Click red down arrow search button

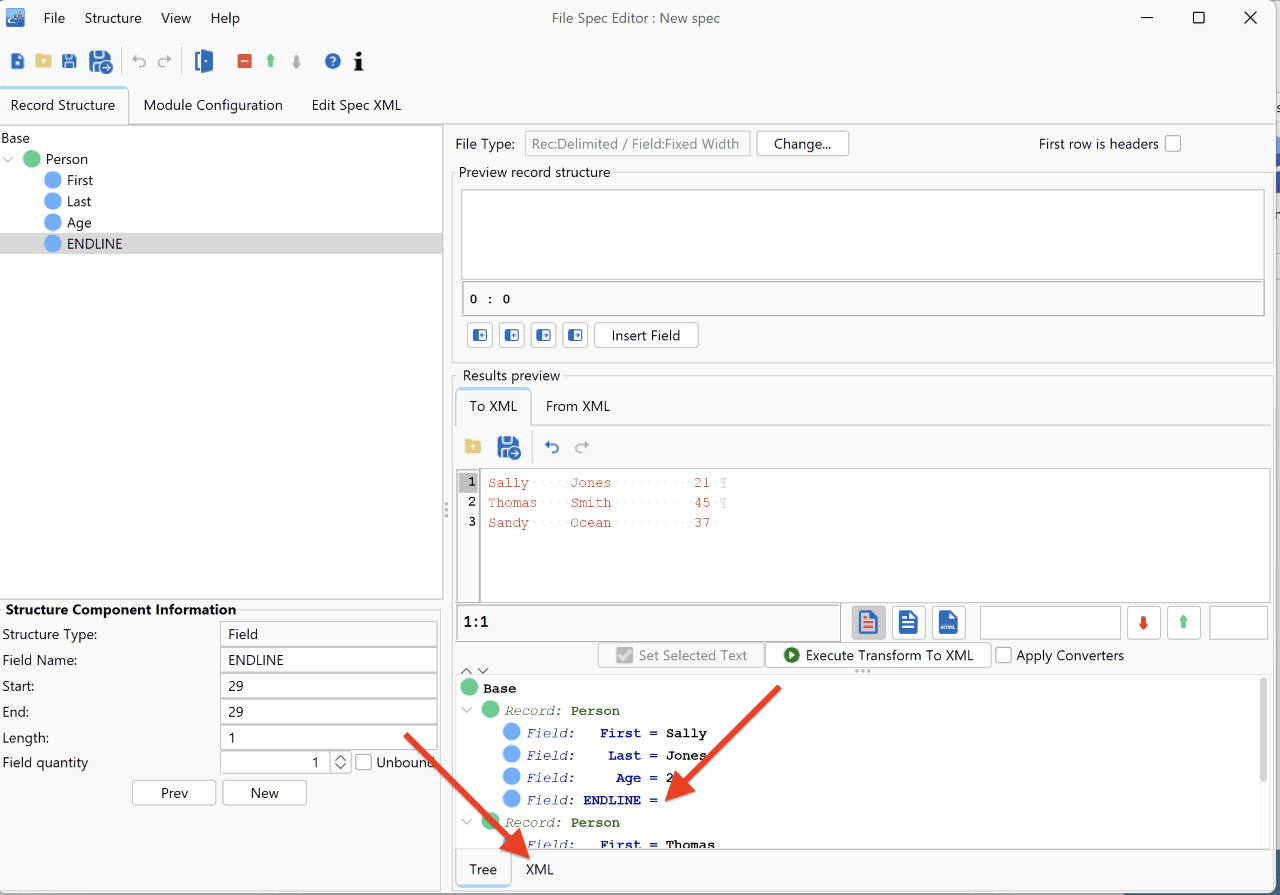[x=1144, y=623]
